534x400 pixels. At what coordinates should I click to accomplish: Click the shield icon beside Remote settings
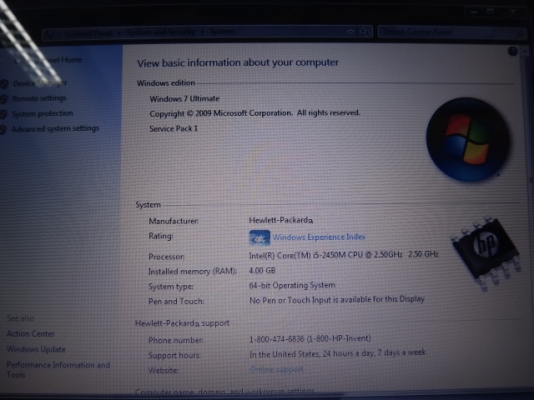(x=4, y=99)
